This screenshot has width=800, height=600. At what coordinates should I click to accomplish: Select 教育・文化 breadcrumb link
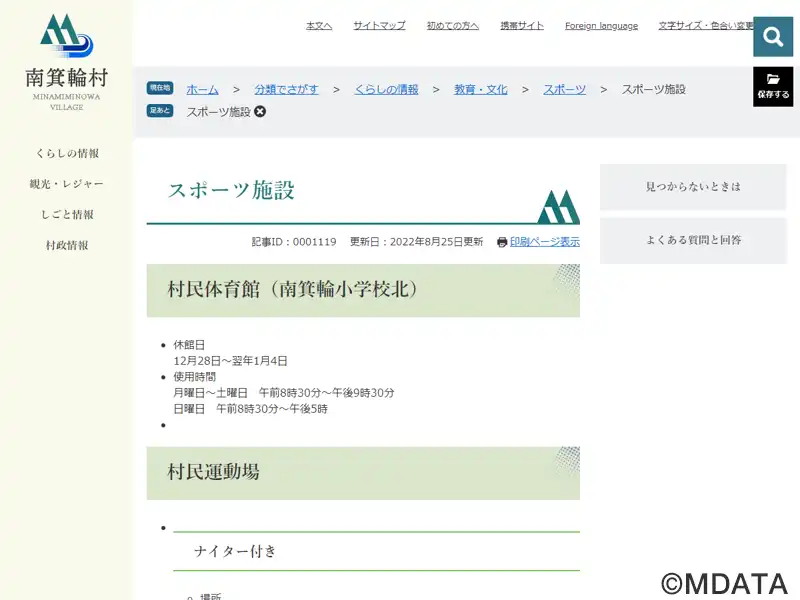tap(481, 89)
